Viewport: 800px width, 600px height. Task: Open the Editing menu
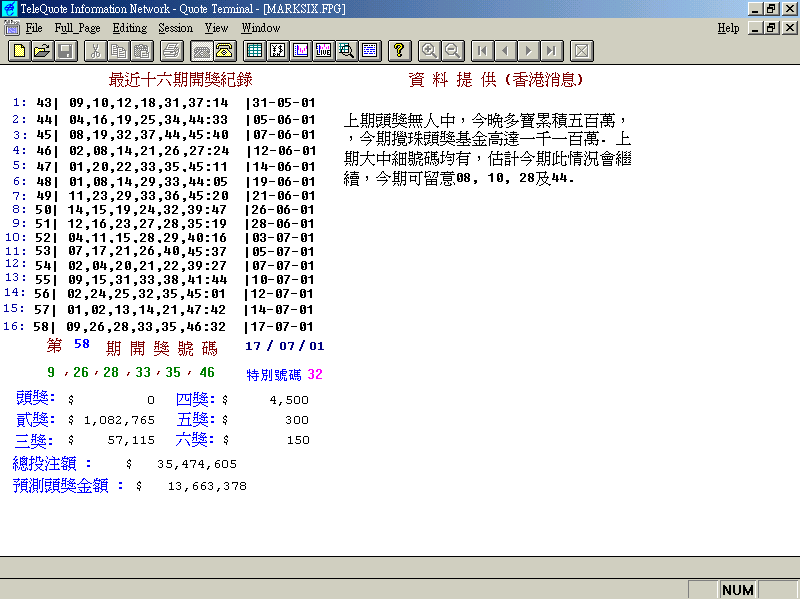point(130,28)
